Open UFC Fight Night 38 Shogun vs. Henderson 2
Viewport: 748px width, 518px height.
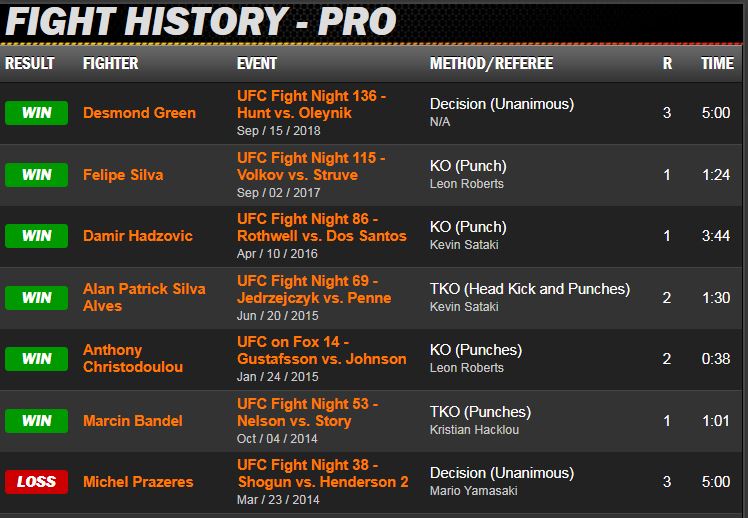322,473
